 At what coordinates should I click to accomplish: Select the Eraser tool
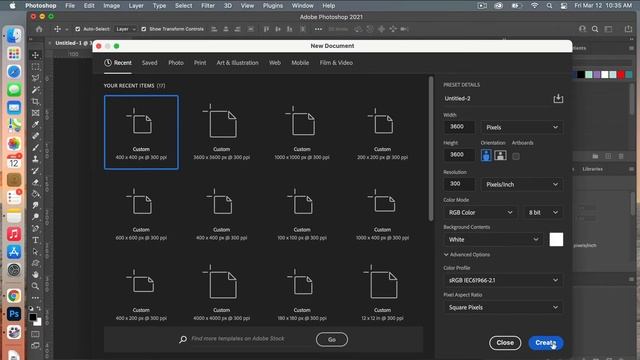pyautogui.click(x=36, y=182)
